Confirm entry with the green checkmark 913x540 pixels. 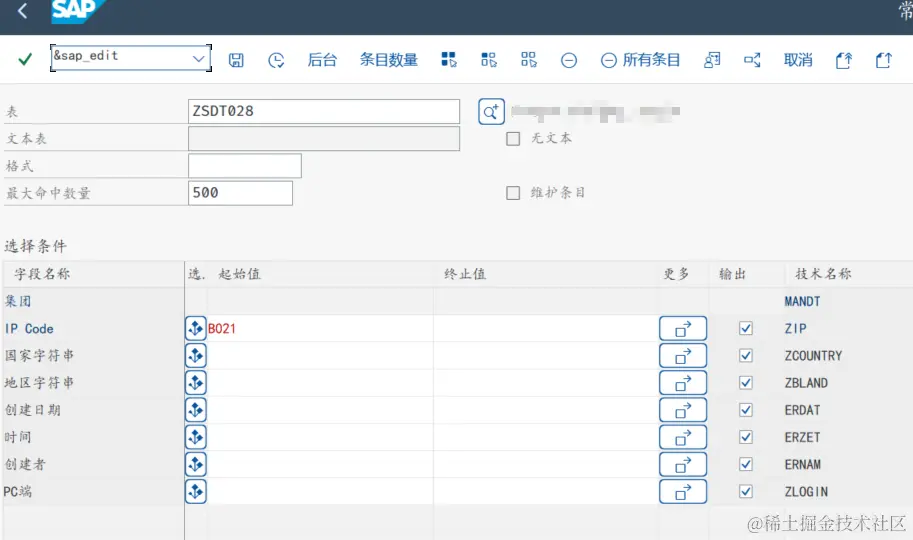[x=25, y=59]
